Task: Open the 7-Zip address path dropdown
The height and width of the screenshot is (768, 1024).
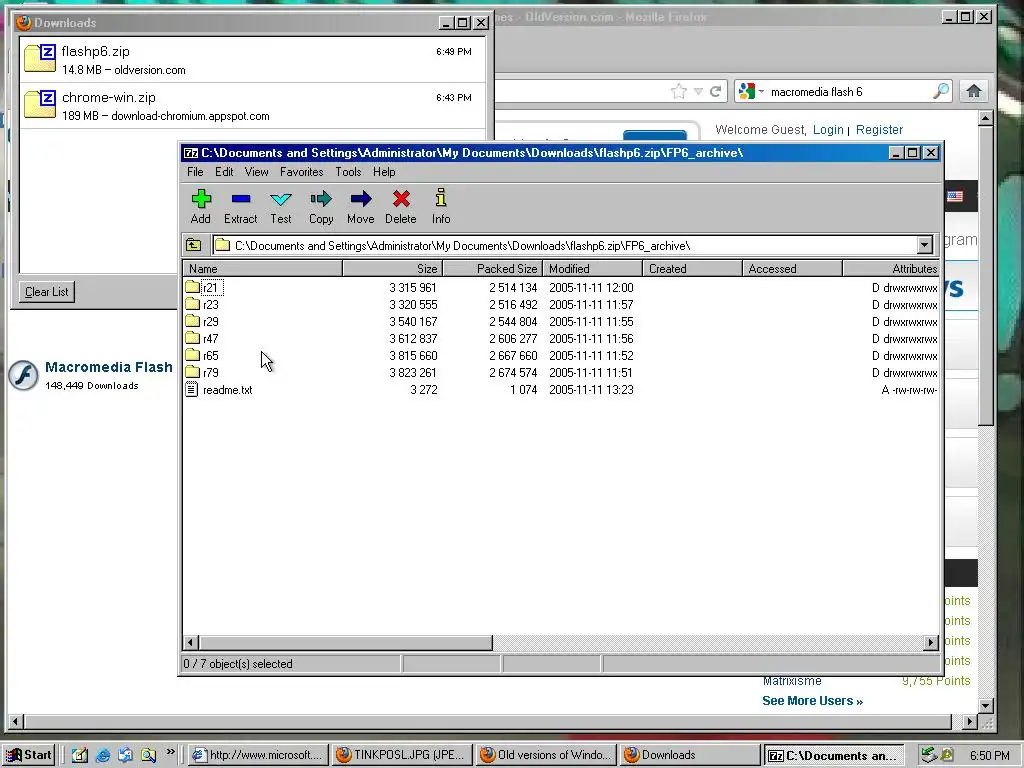Action: (x=924, y=246)
